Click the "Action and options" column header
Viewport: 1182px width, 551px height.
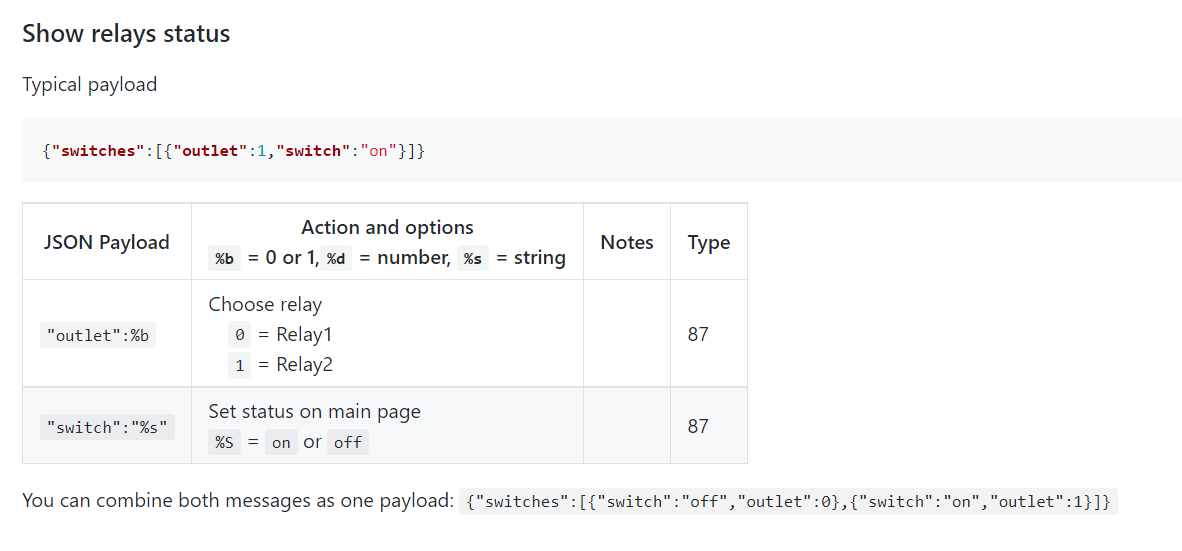point(387,228)
